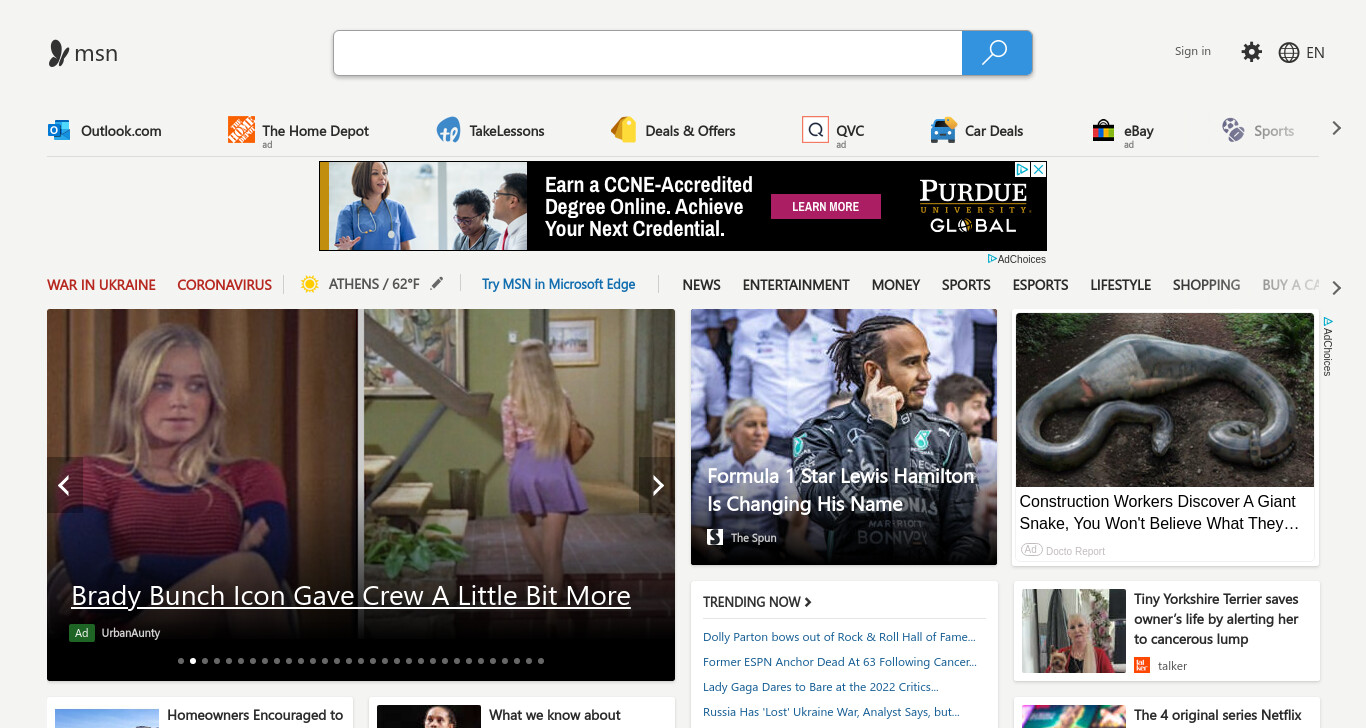This screenshot has height=728, width=1366.
Task: Open the ENTERTAINMENT section
Action: (x=796, y=285)
